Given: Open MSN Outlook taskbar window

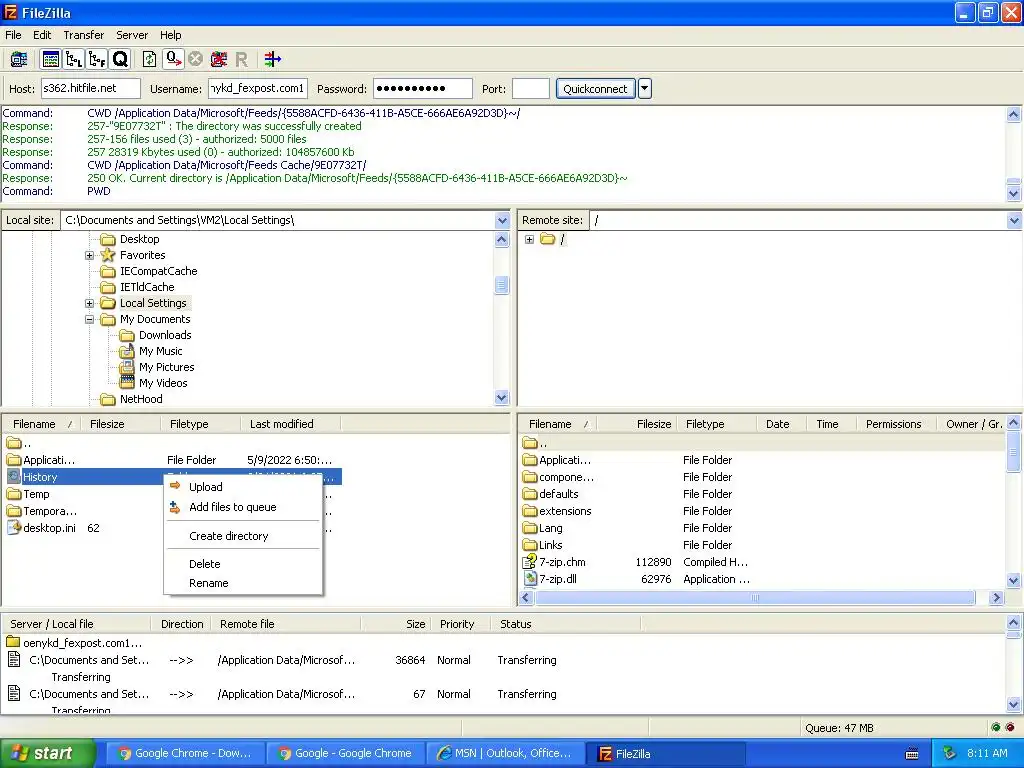Looking at the screenshot, I should coord(505,754).
